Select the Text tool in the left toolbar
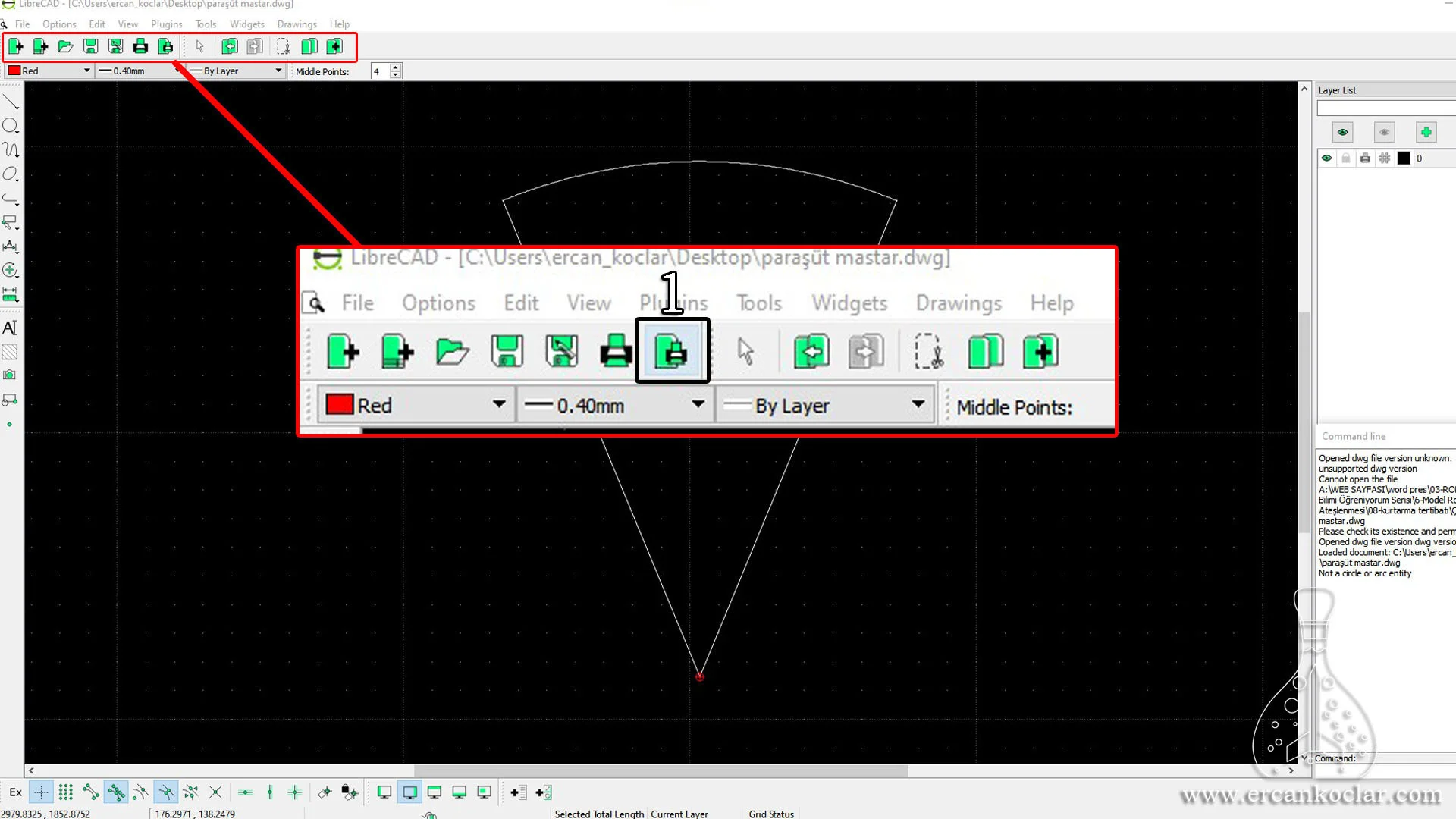Viewport: 1456px width, 819px height. coord(10,328)
